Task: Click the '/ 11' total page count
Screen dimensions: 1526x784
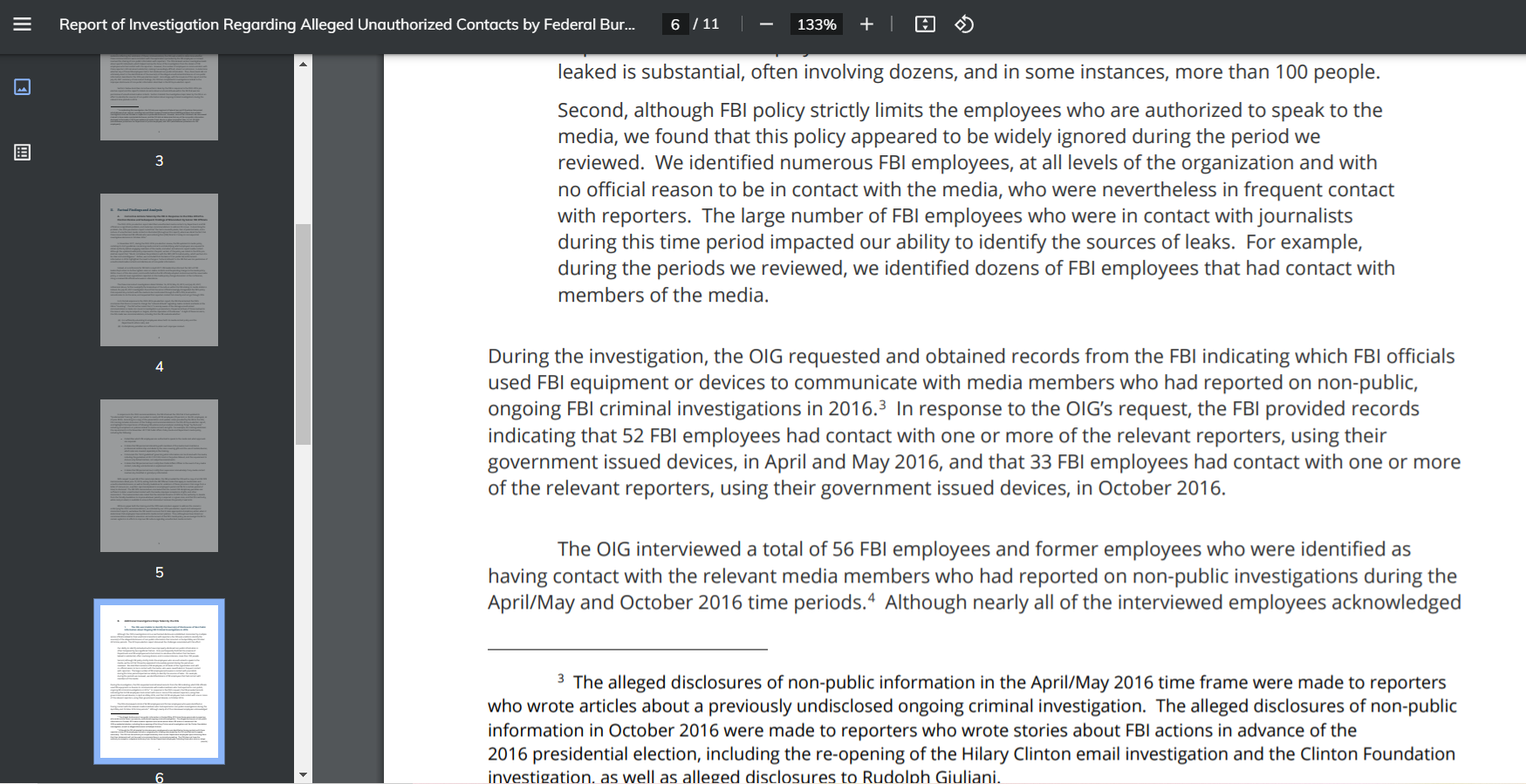Action: [707, 24]
